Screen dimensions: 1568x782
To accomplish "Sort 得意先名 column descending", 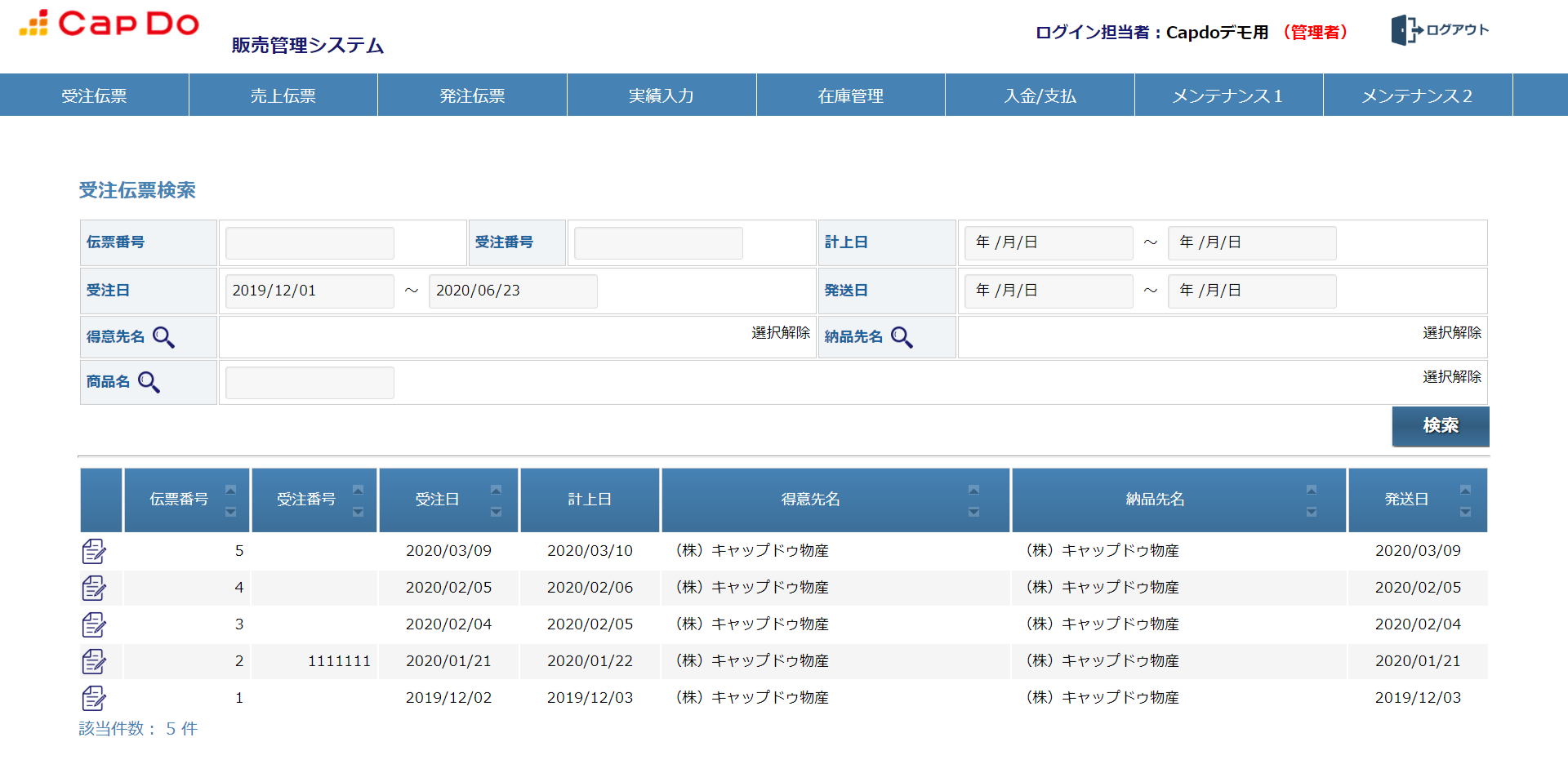I will (973, 512).
